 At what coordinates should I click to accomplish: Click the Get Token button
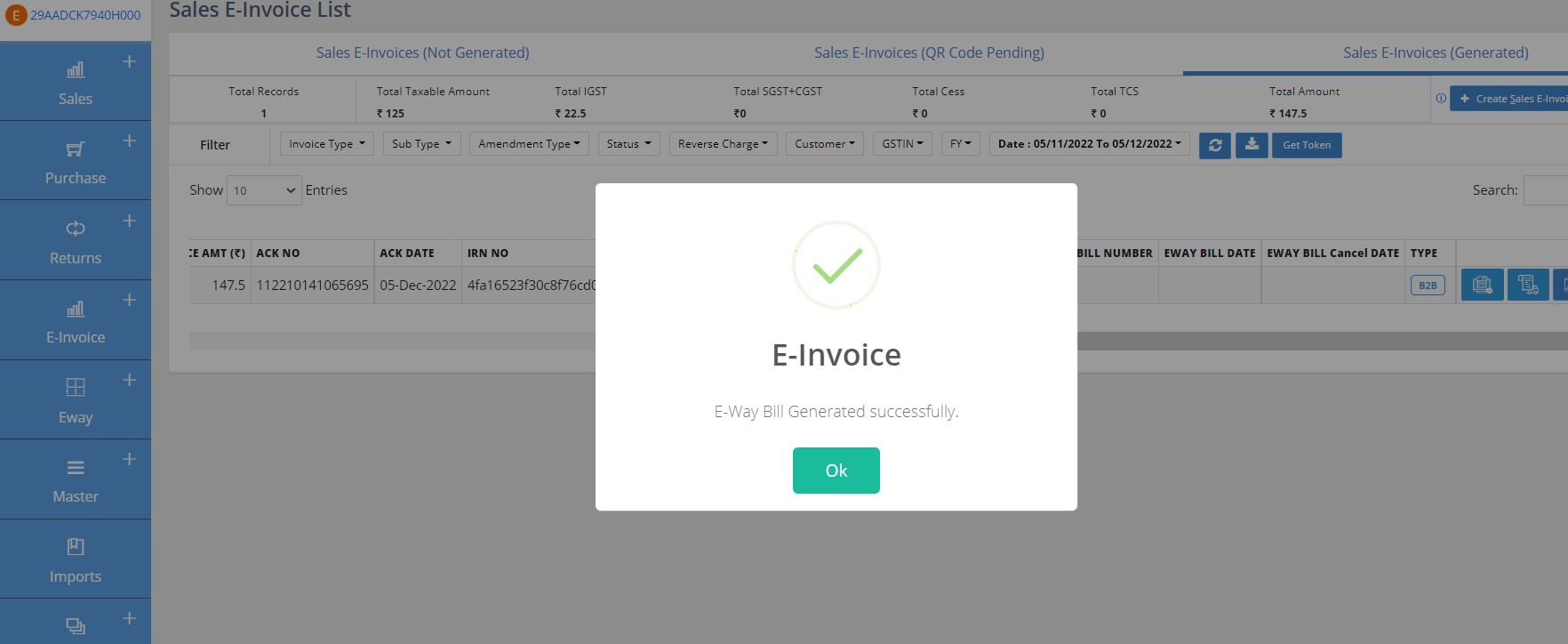(x=1306, y=145)
